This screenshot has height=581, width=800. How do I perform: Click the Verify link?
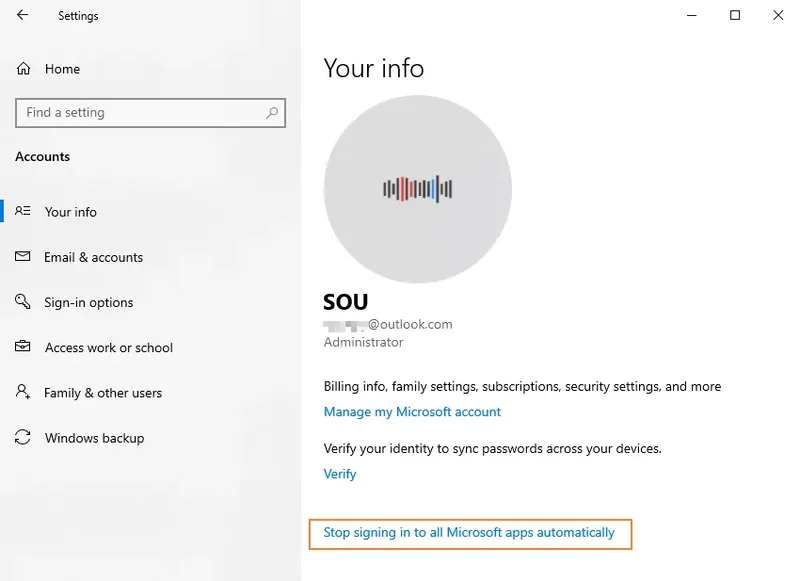point(340,474)
